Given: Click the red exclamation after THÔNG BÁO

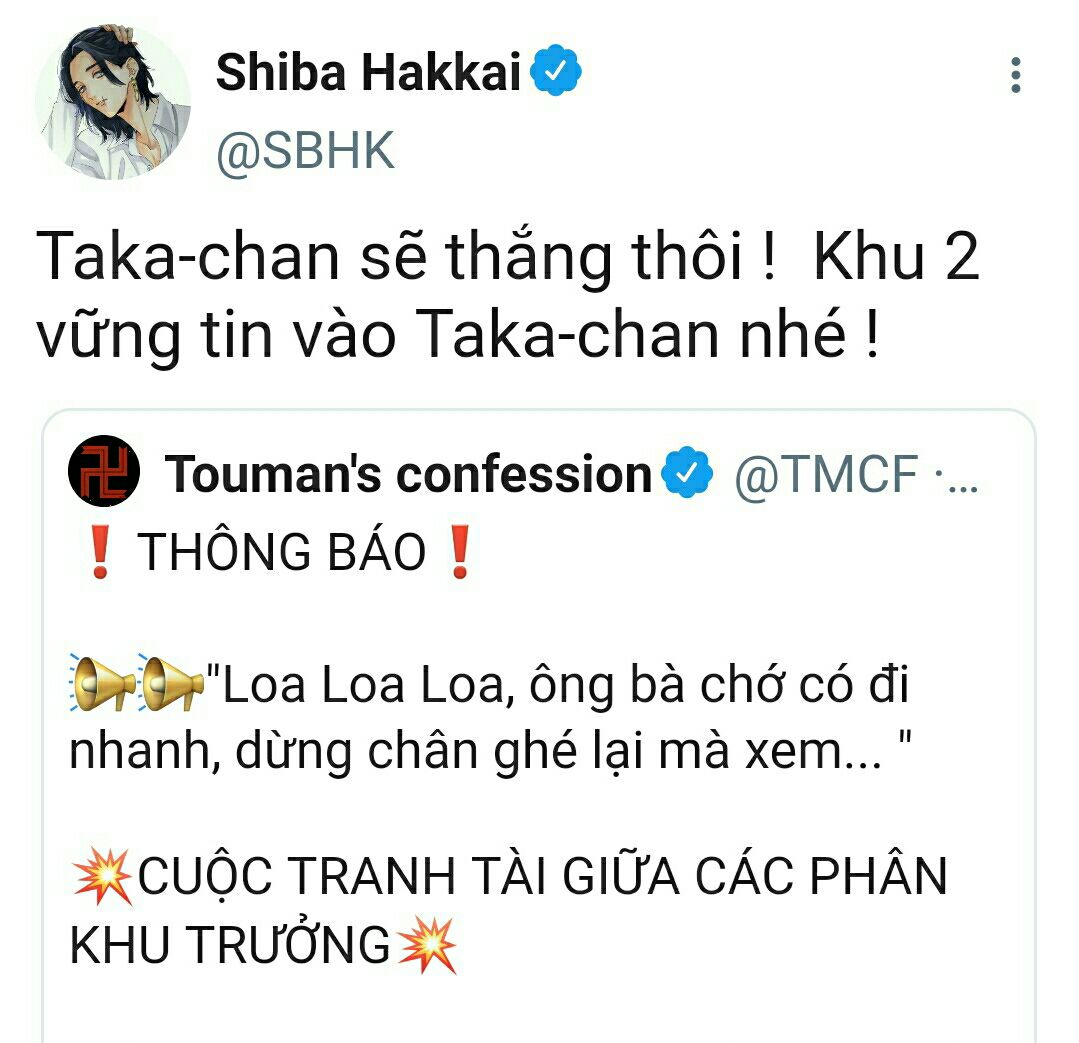Looking at the screenshot, I should tap(459, 552).
